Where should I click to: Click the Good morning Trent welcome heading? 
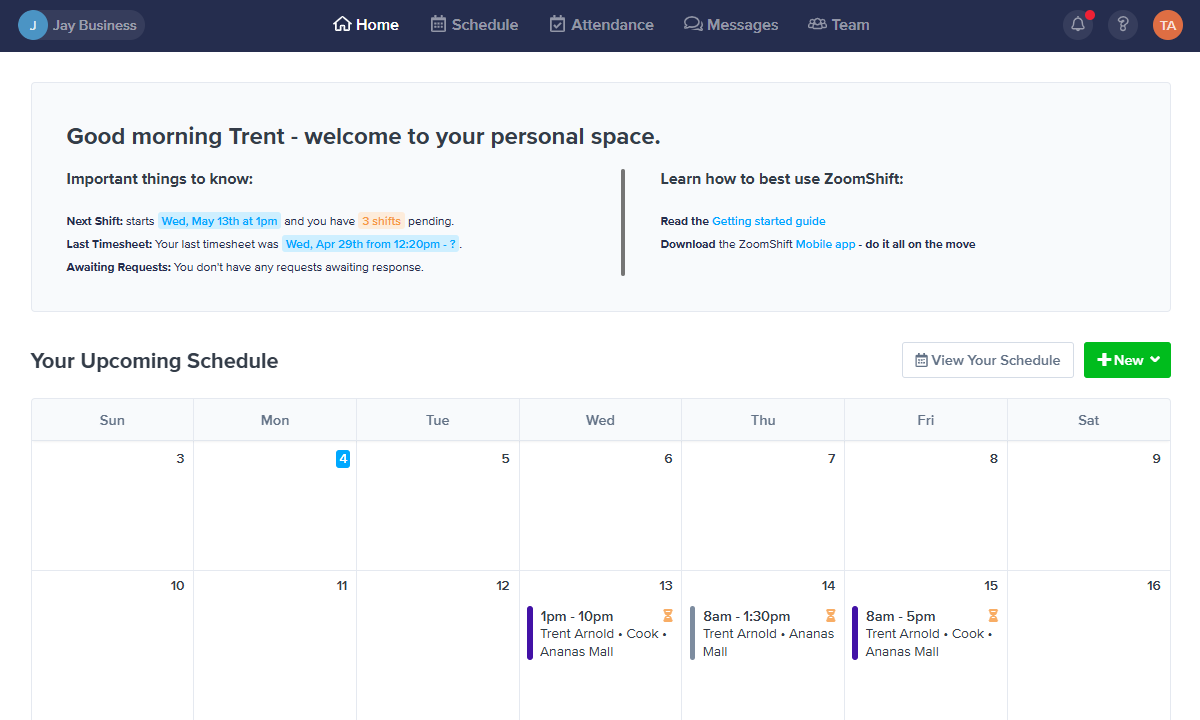363,137
